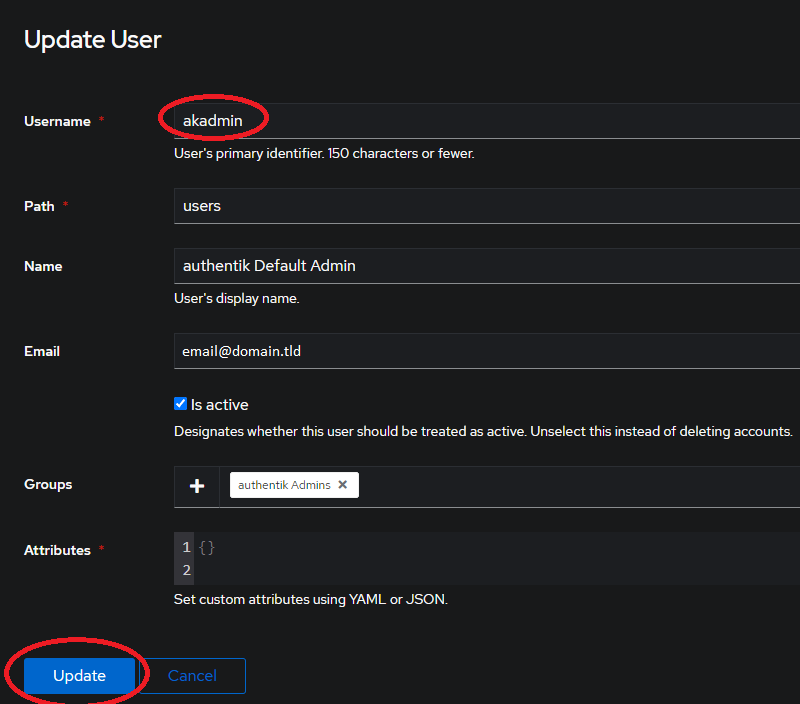Click the Groups field label

(x=48, y=484)
